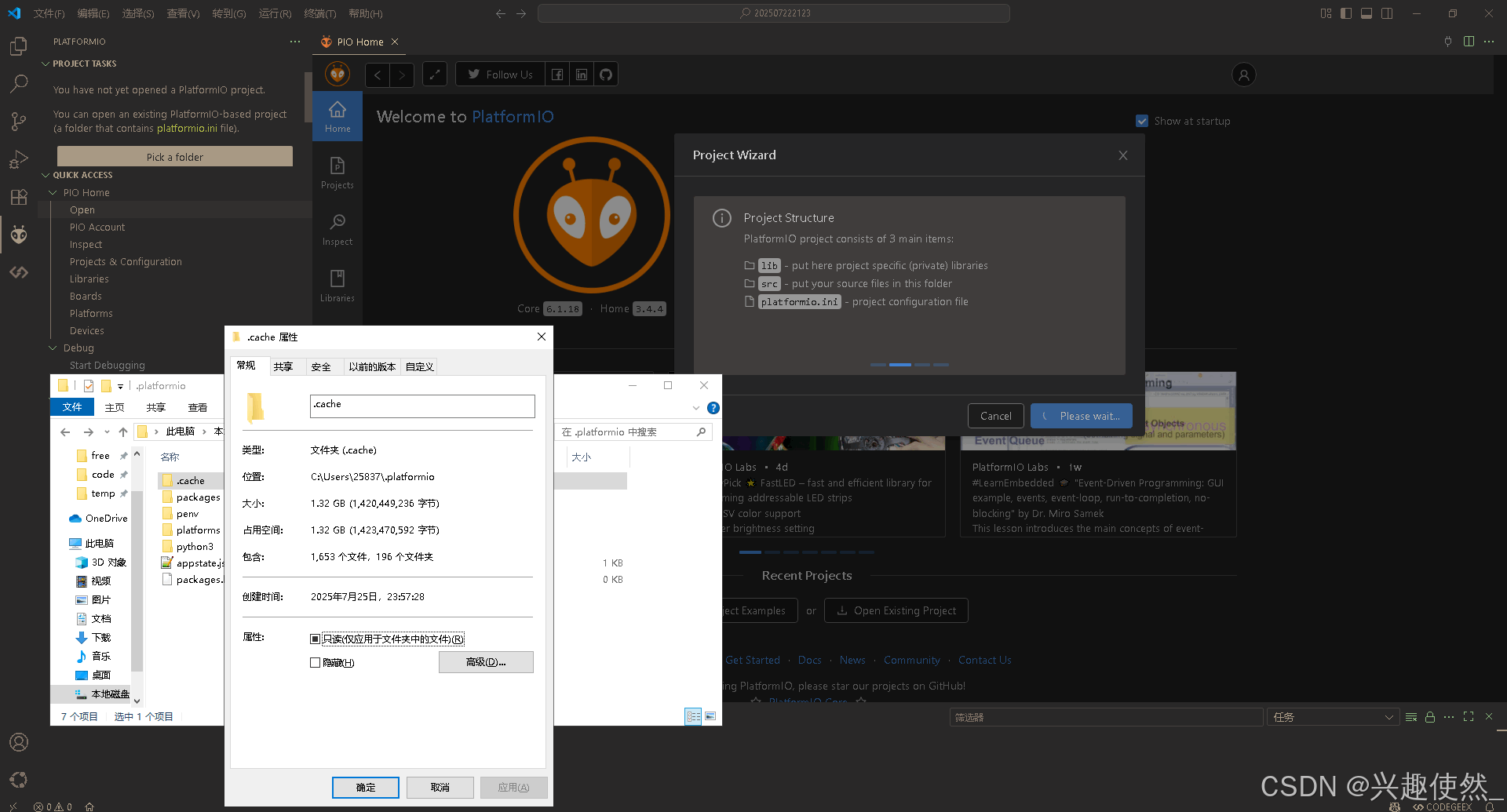This screenshot has height=812, width=1507.
Task: Collapse the Debug tree node
Action: point(53,348)
